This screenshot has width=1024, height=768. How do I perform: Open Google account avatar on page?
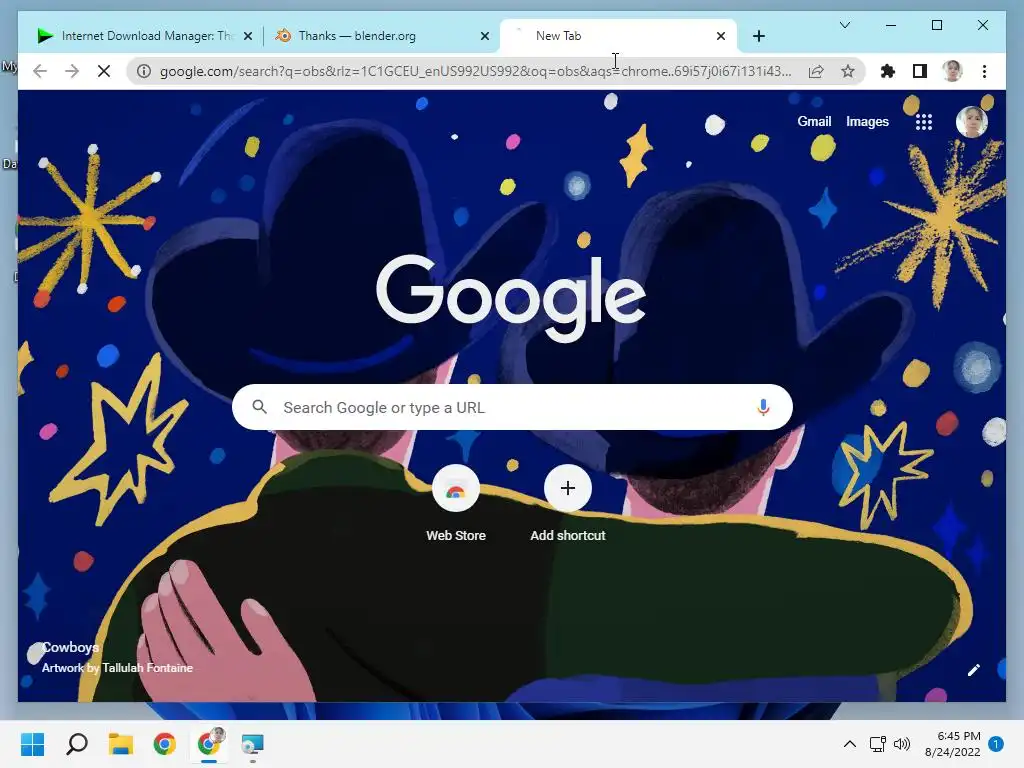point(971,121)
